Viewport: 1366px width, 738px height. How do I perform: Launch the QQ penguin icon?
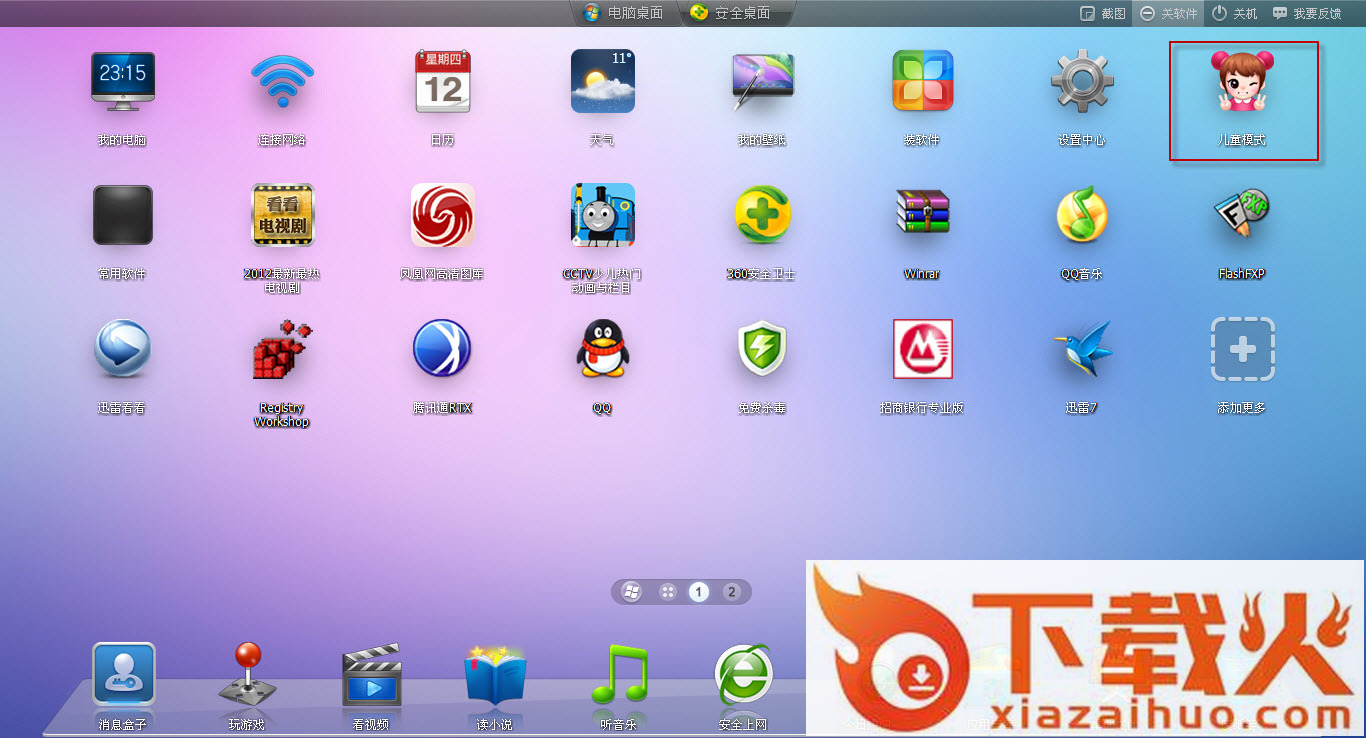click(x=602, y=349)
